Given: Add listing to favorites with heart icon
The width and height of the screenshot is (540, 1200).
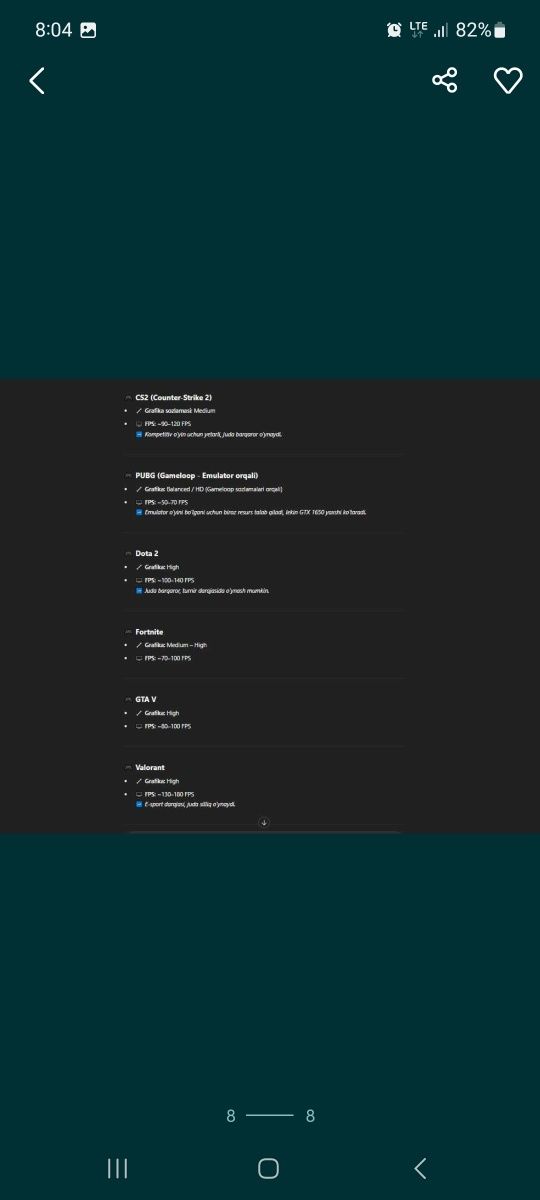Looking at the screenshot, I should point(508,81).
